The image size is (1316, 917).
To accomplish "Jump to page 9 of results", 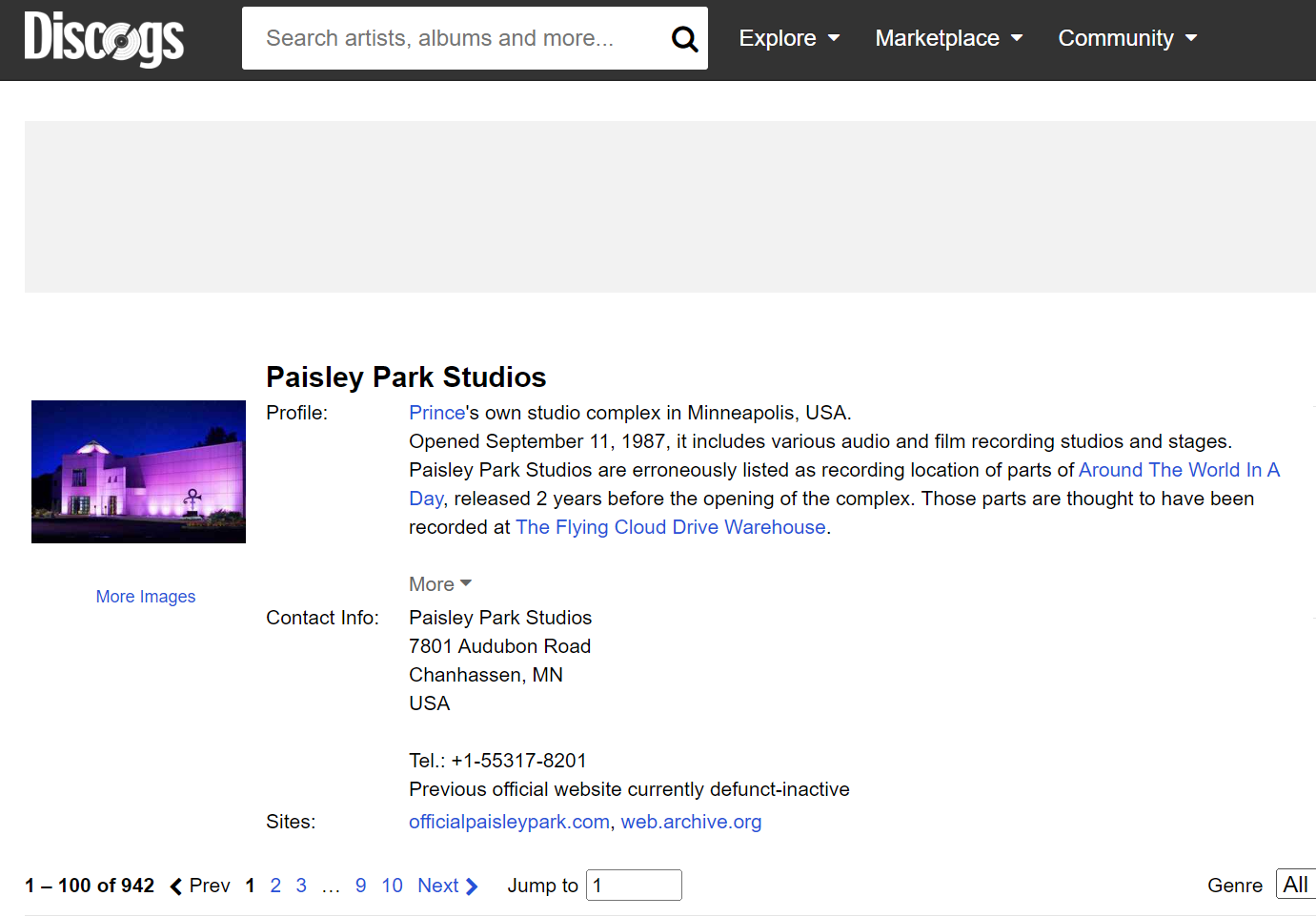I will pyautogui.click(x=360, y=886).
